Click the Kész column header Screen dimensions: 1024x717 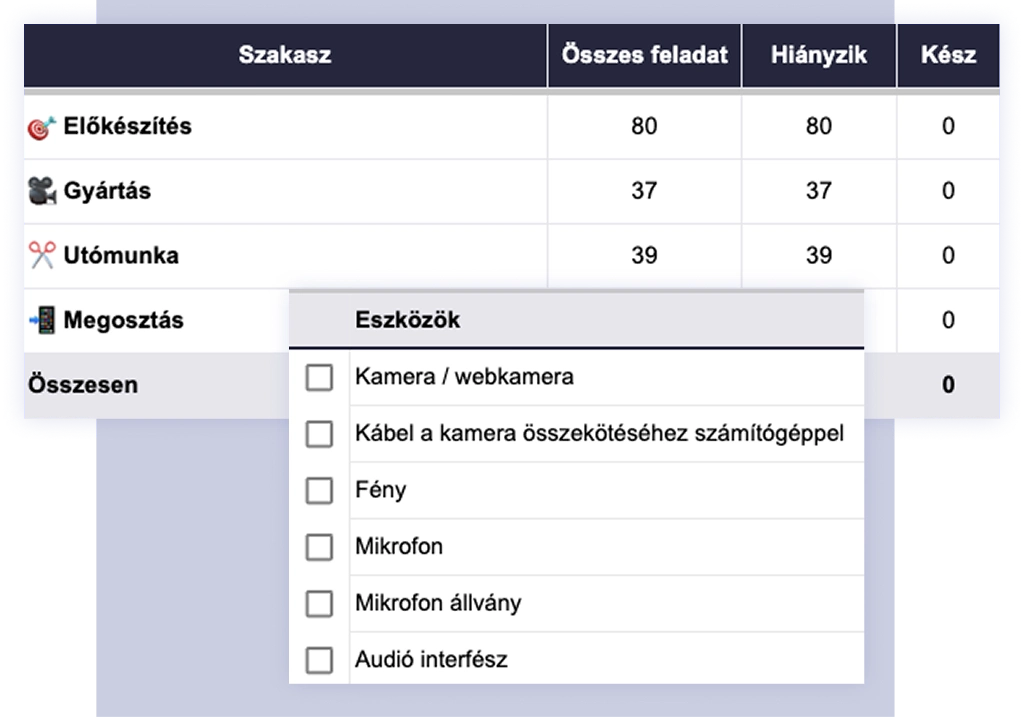948,55
